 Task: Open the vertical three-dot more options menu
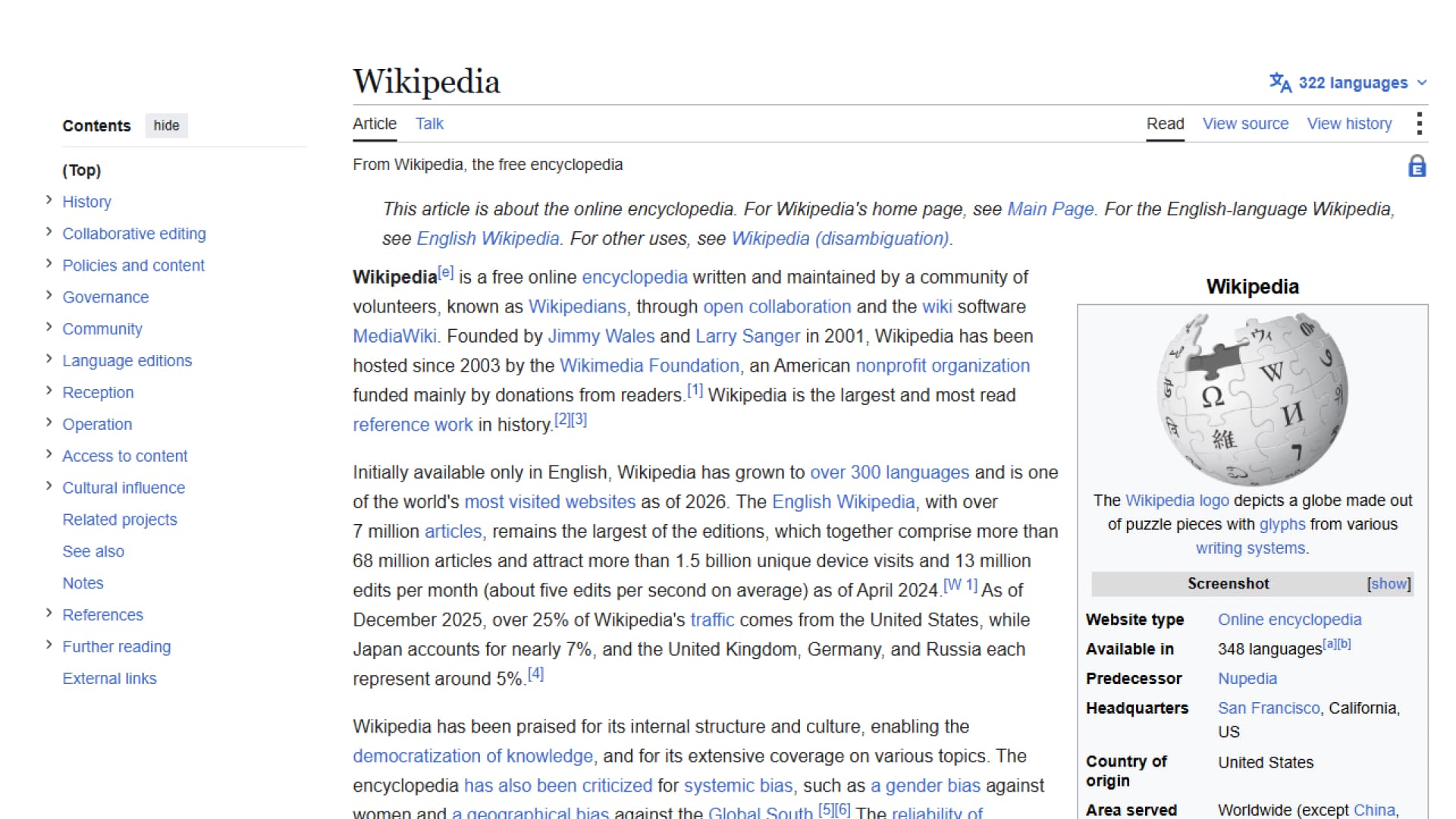click(x=1419, y=124)
